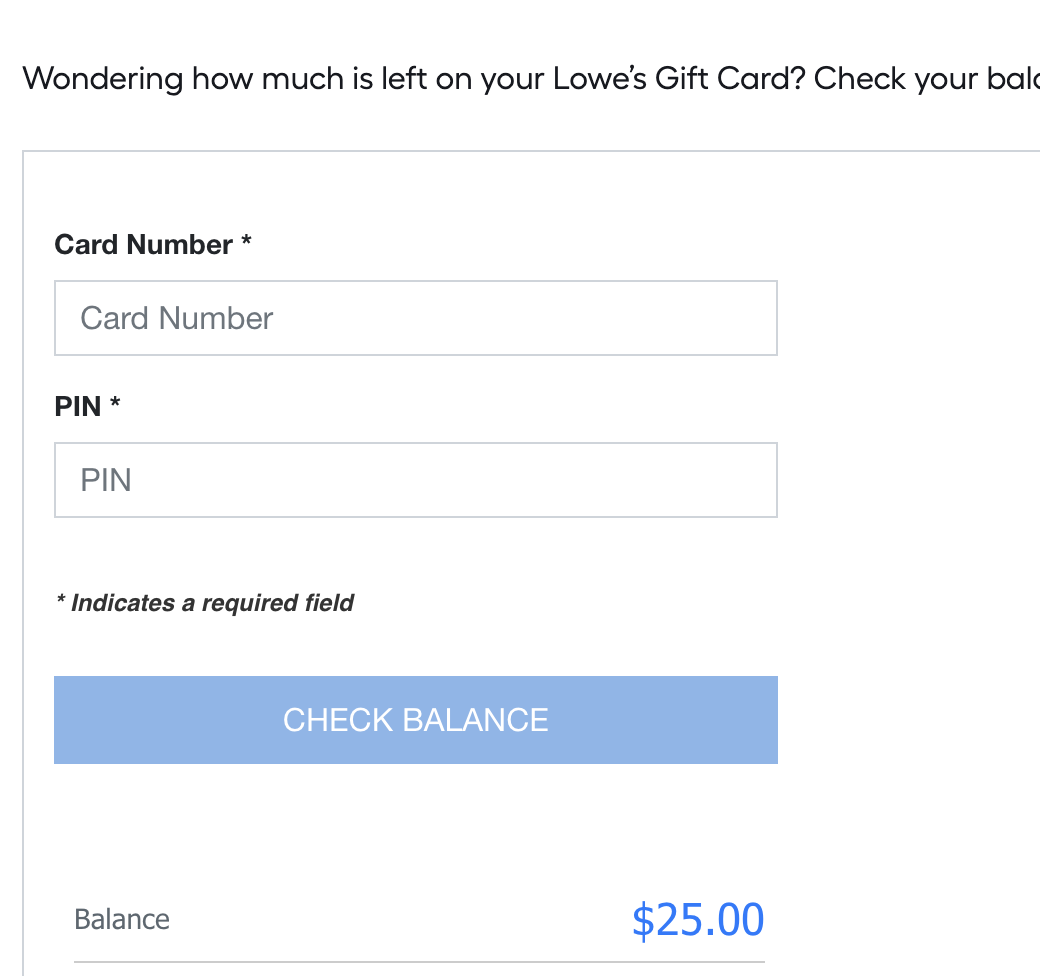Image resolution: width=1040 pixels, height=976 pixels.
Task: Click the asterisk beside the PIN label
Action: point(115,405)
